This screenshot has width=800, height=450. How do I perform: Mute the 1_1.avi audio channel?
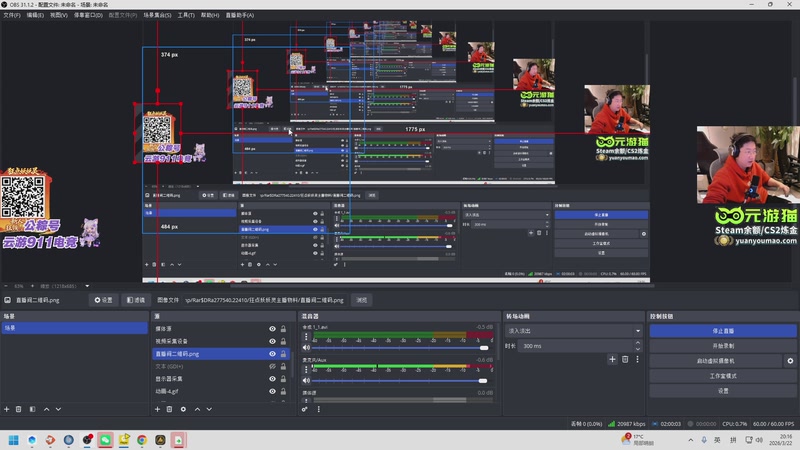coord(306,347)
